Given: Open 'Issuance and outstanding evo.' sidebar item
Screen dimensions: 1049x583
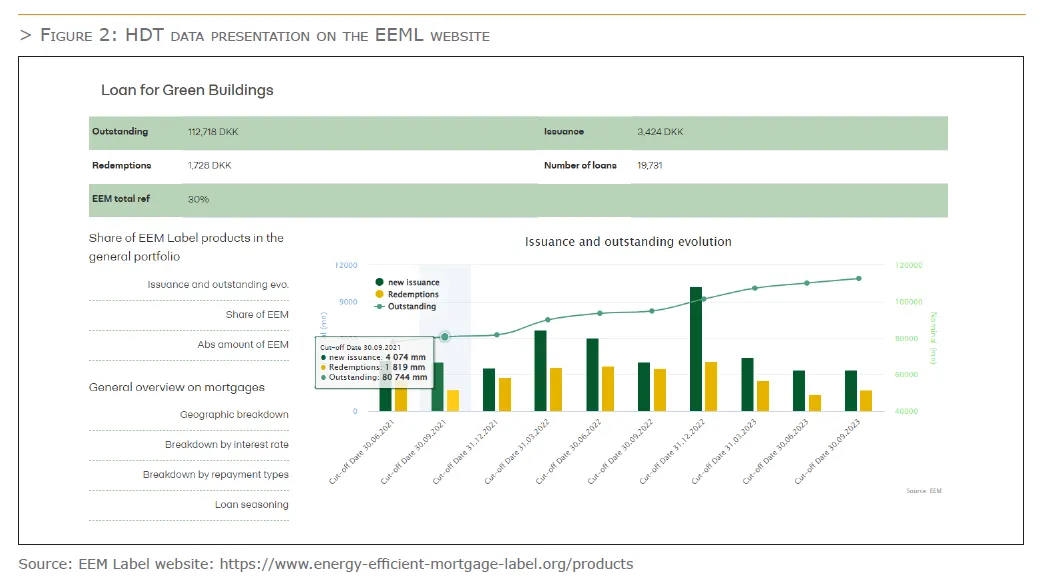Looking at the screenshot, I should (218, 285).
